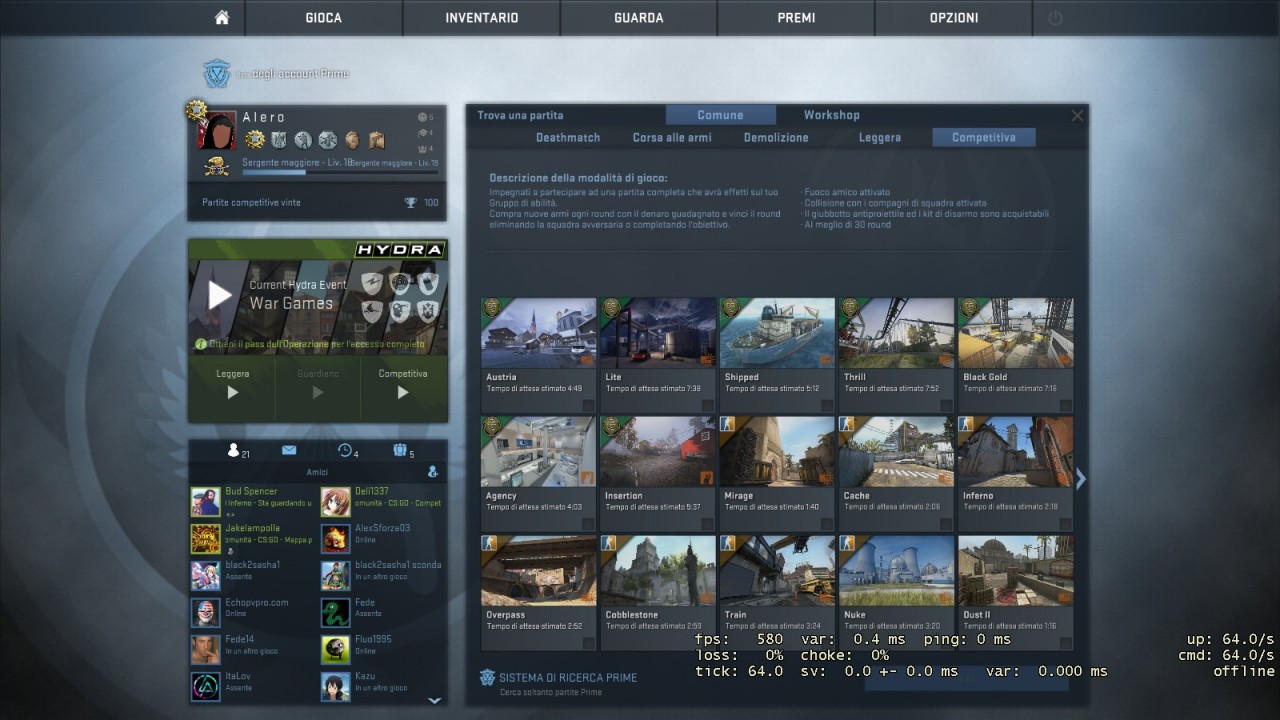This screenshot has height=720, width=1280.
Task: Expand friends list with down chevron
Action: [434, 701]
